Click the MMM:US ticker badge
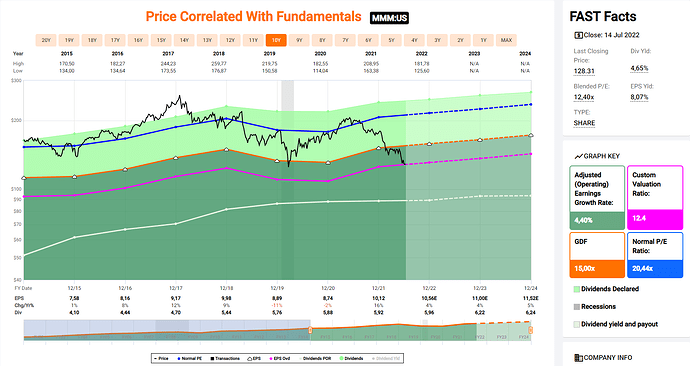690x366 pixels. (389, 18)
